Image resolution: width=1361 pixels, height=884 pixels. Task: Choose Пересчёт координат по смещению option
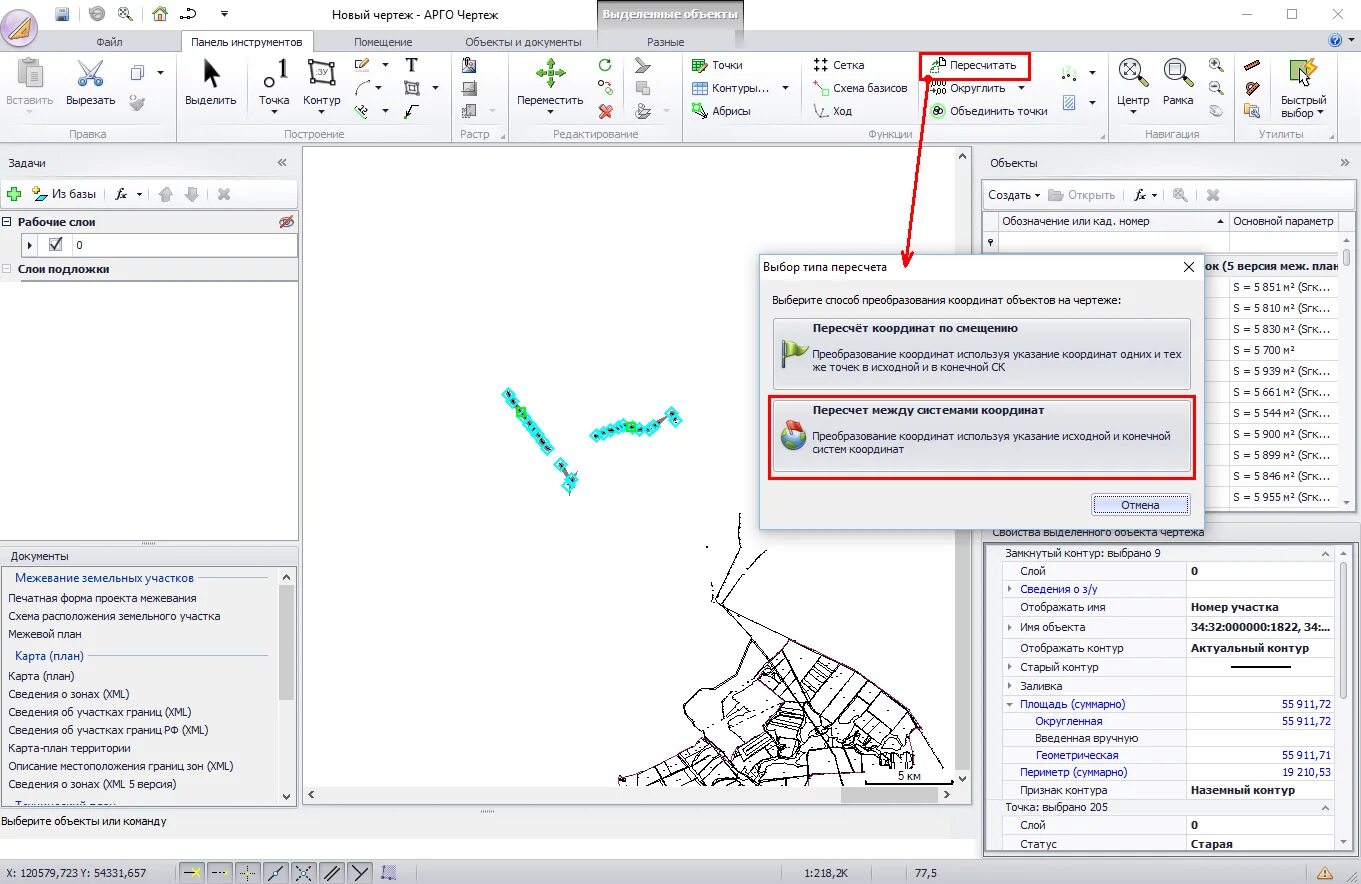981,353
